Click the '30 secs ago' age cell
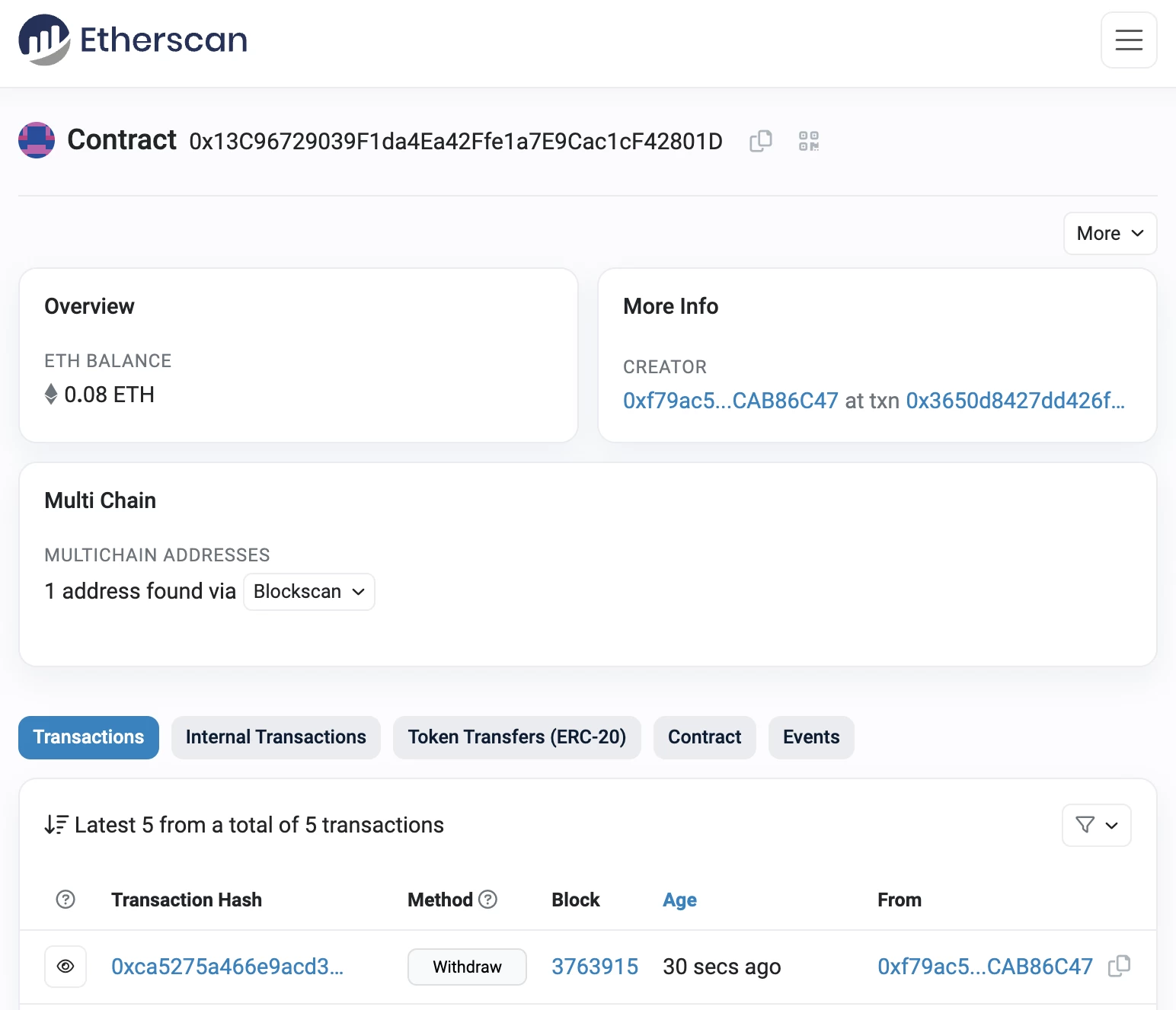 [722, 967]
